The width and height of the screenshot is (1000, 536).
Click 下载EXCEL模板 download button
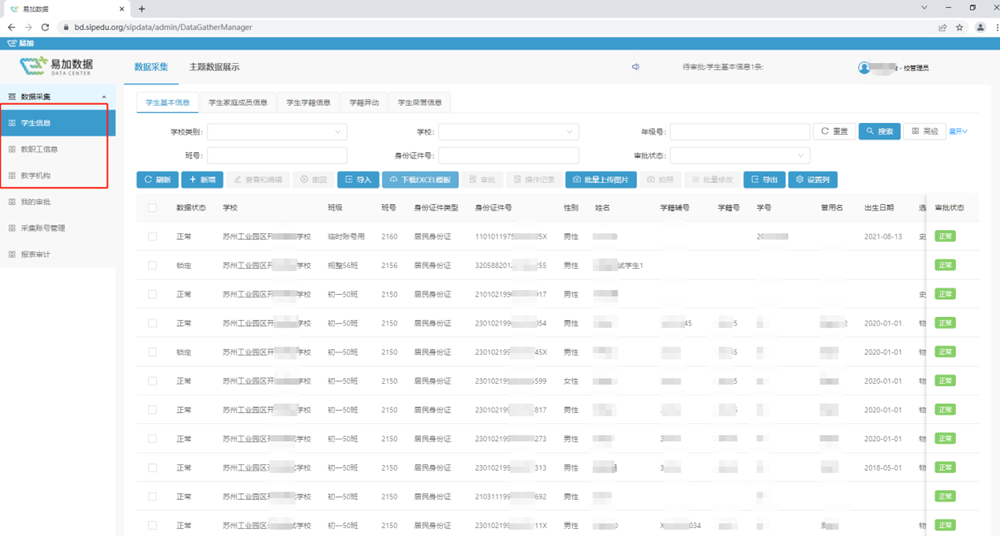(x=420, y=180)
